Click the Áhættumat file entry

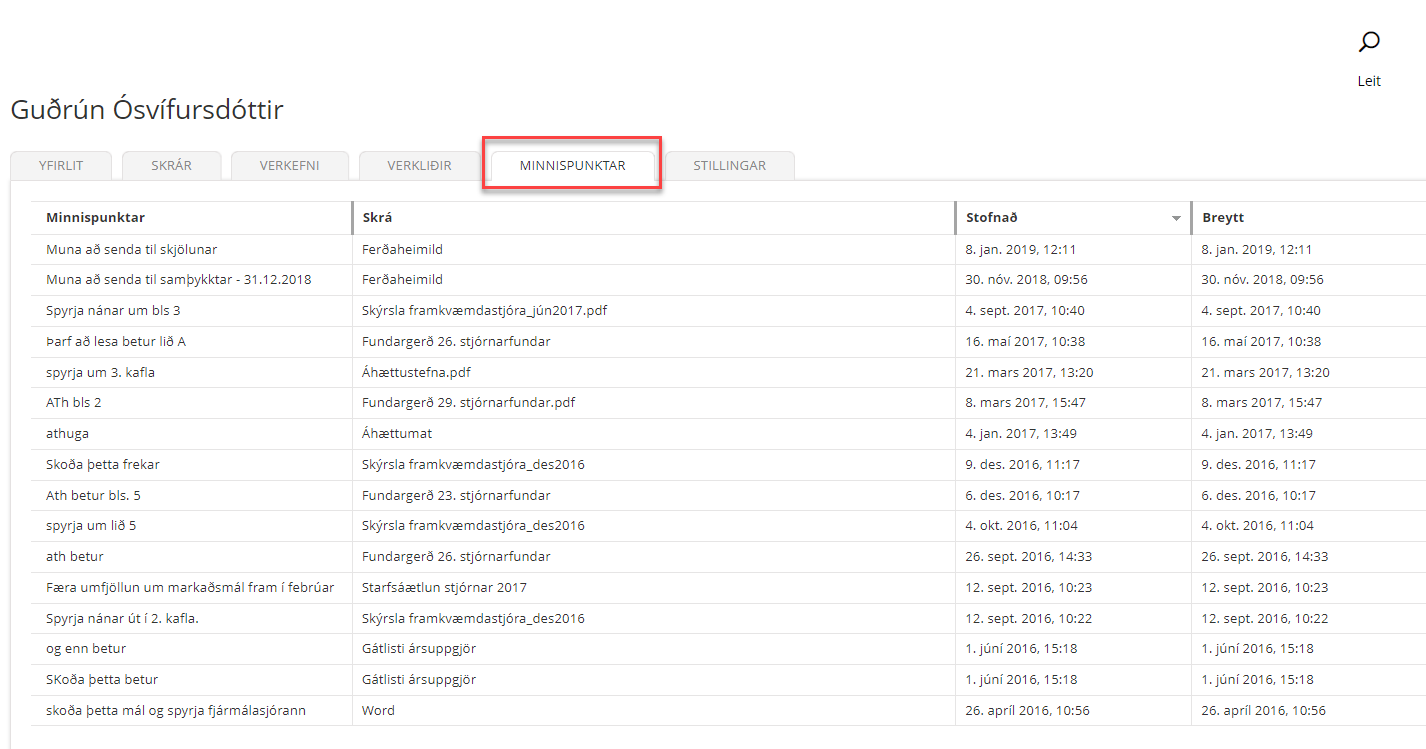pyautogui.click(x=397, y=434)
